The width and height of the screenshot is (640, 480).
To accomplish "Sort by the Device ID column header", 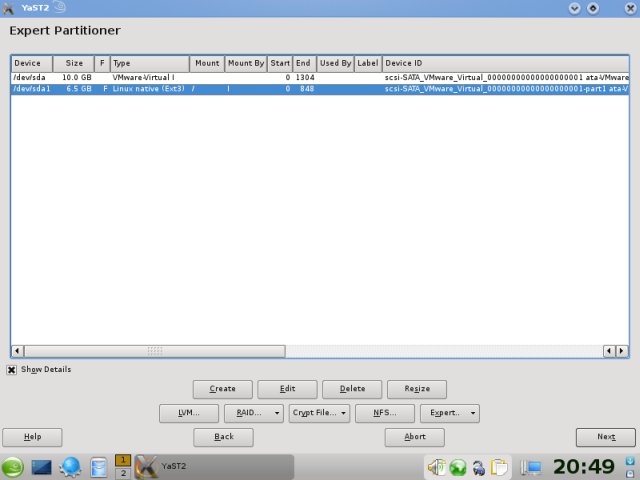I will pyautogui.click(x=505, y=63).
